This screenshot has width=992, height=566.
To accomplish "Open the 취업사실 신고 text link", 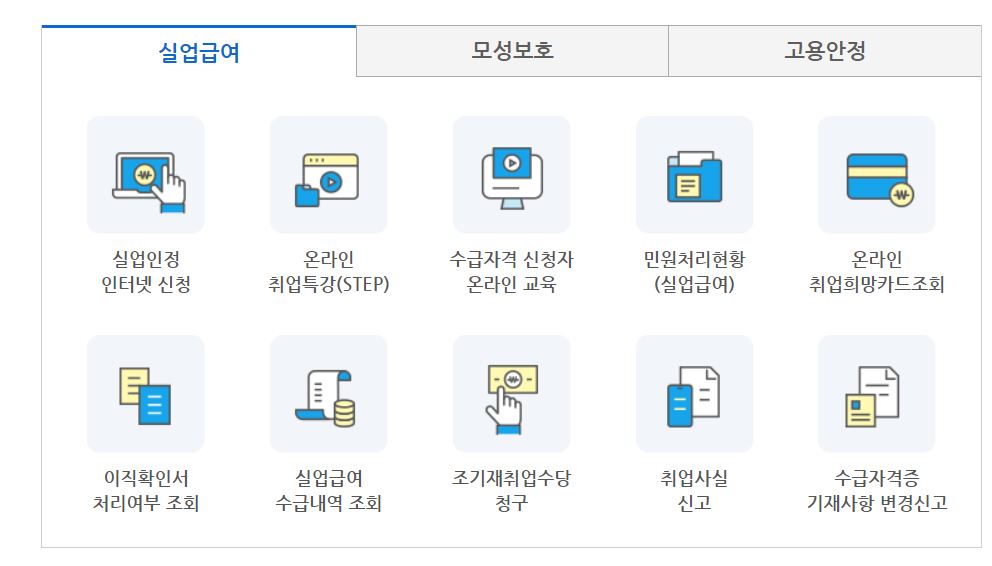I will (x=694, y=491).
